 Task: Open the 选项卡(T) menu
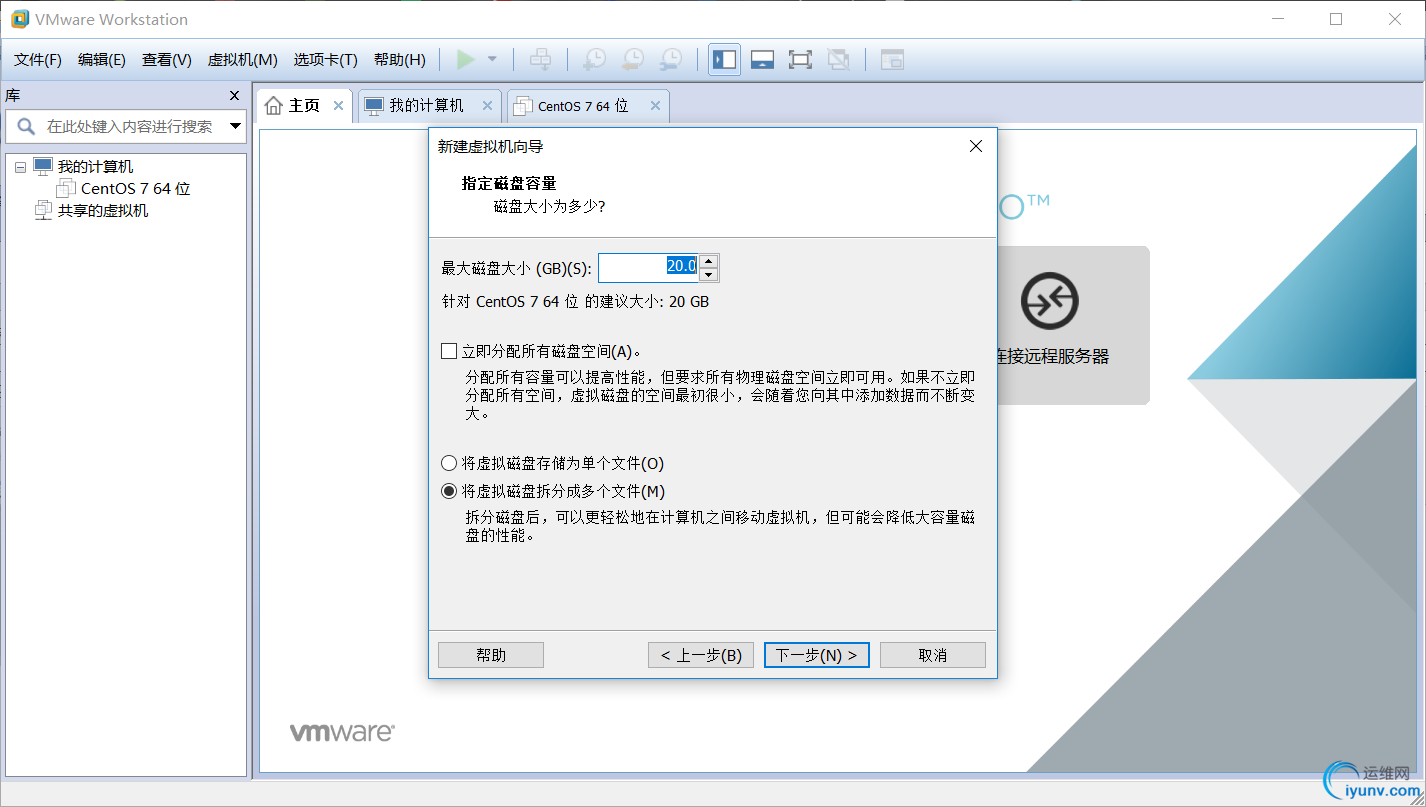326,60
